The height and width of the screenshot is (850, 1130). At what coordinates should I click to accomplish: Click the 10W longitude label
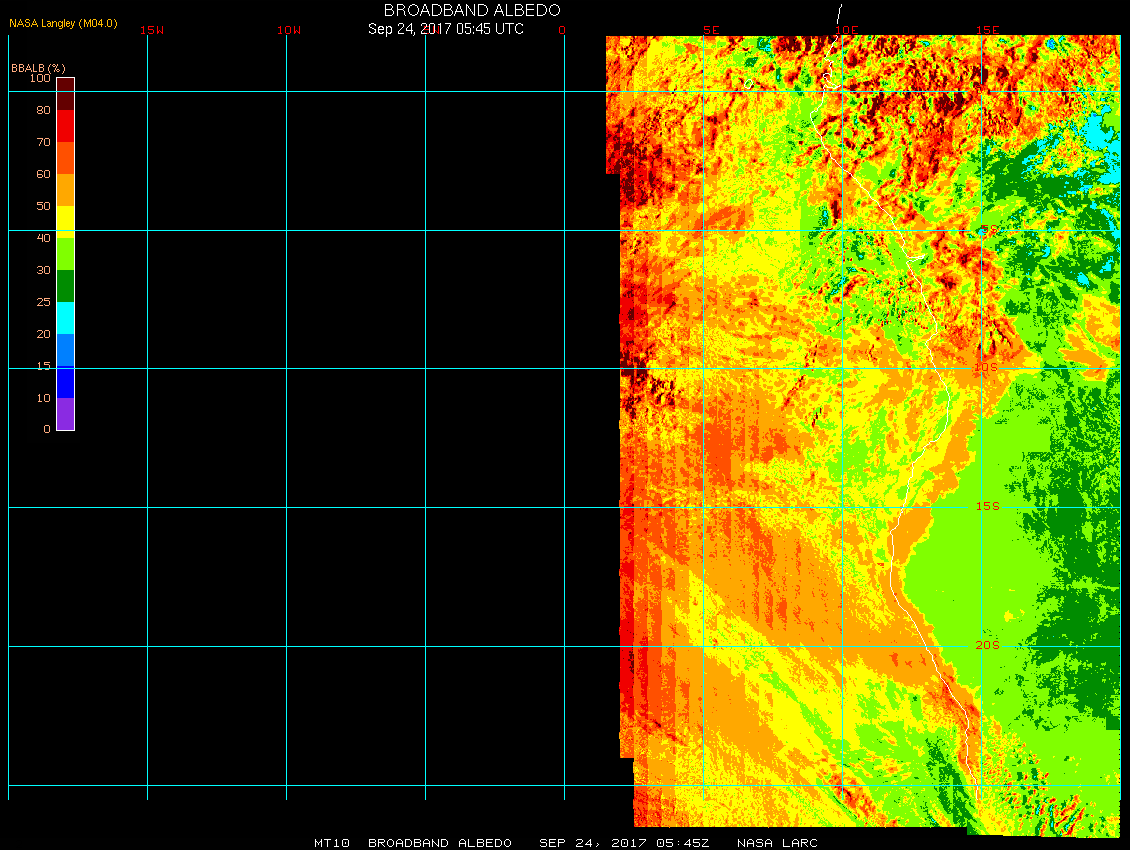click(x=289, y=30)
